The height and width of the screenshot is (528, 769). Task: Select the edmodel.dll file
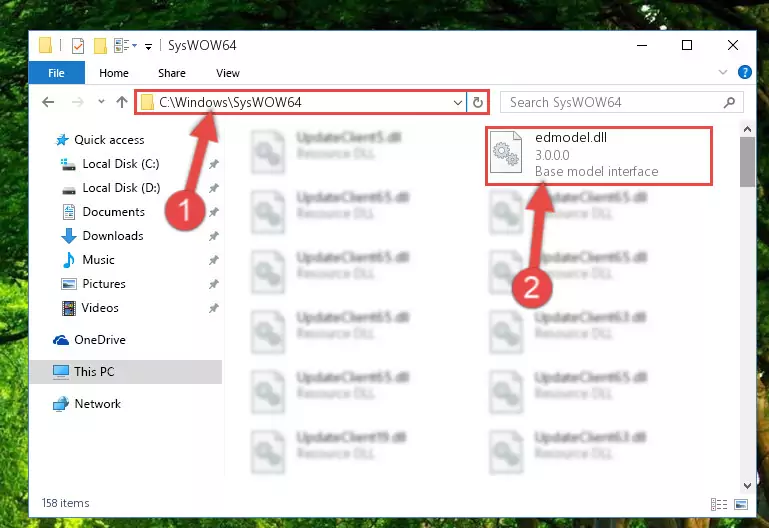pos(598,156)
